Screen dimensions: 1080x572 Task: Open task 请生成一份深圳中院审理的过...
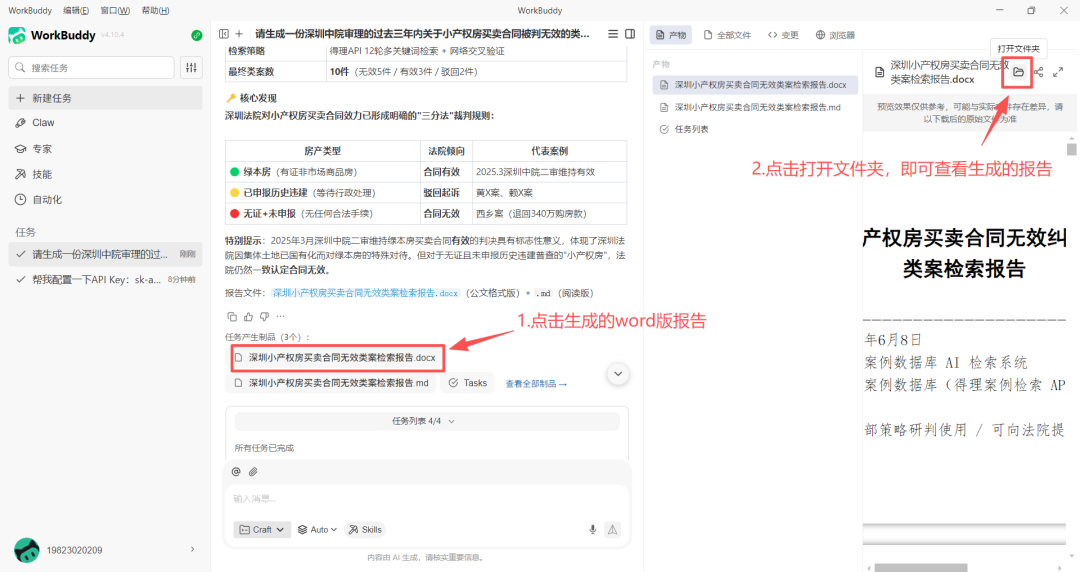tap(105, 254)
